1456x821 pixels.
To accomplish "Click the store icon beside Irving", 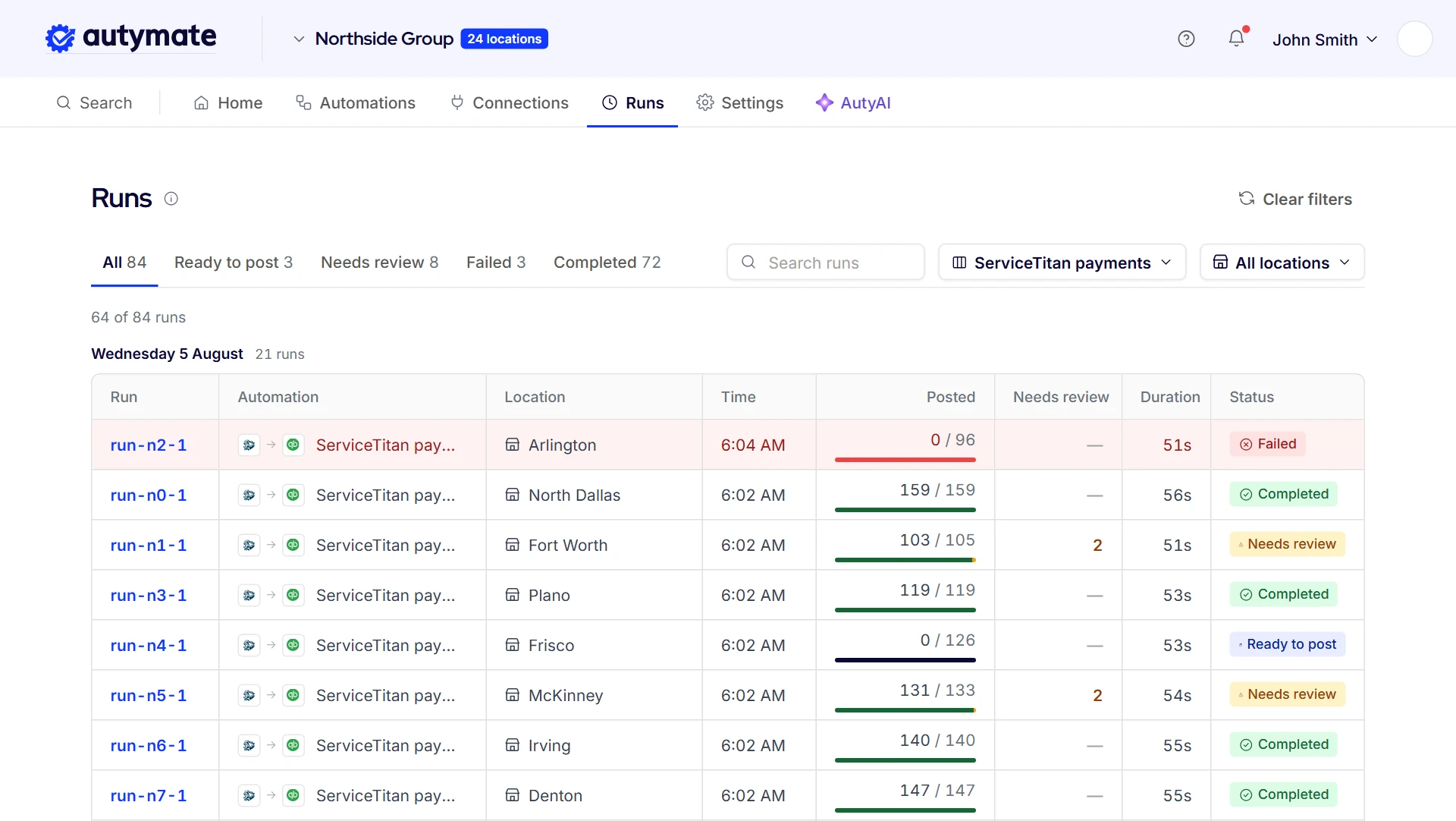I will point(513,745).
